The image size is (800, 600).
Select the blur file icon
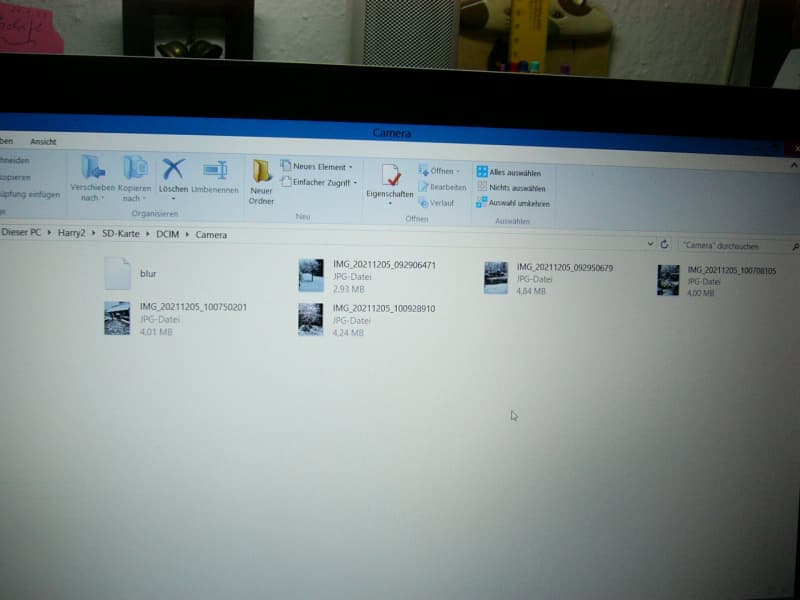pos(117,273)
